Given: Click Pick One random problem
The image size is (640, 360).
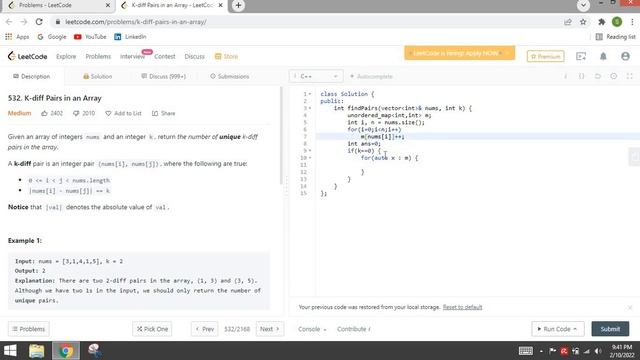Looking at the screenshot, I should pyautogui.click(x=152, y=329).
